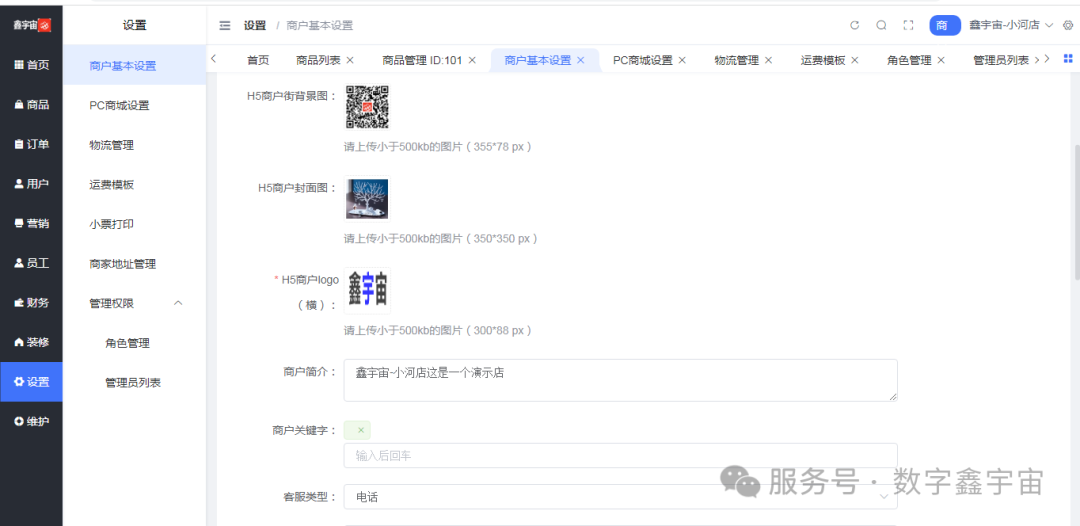Close the 商户基本设置 tab

(x=580, y=60)
